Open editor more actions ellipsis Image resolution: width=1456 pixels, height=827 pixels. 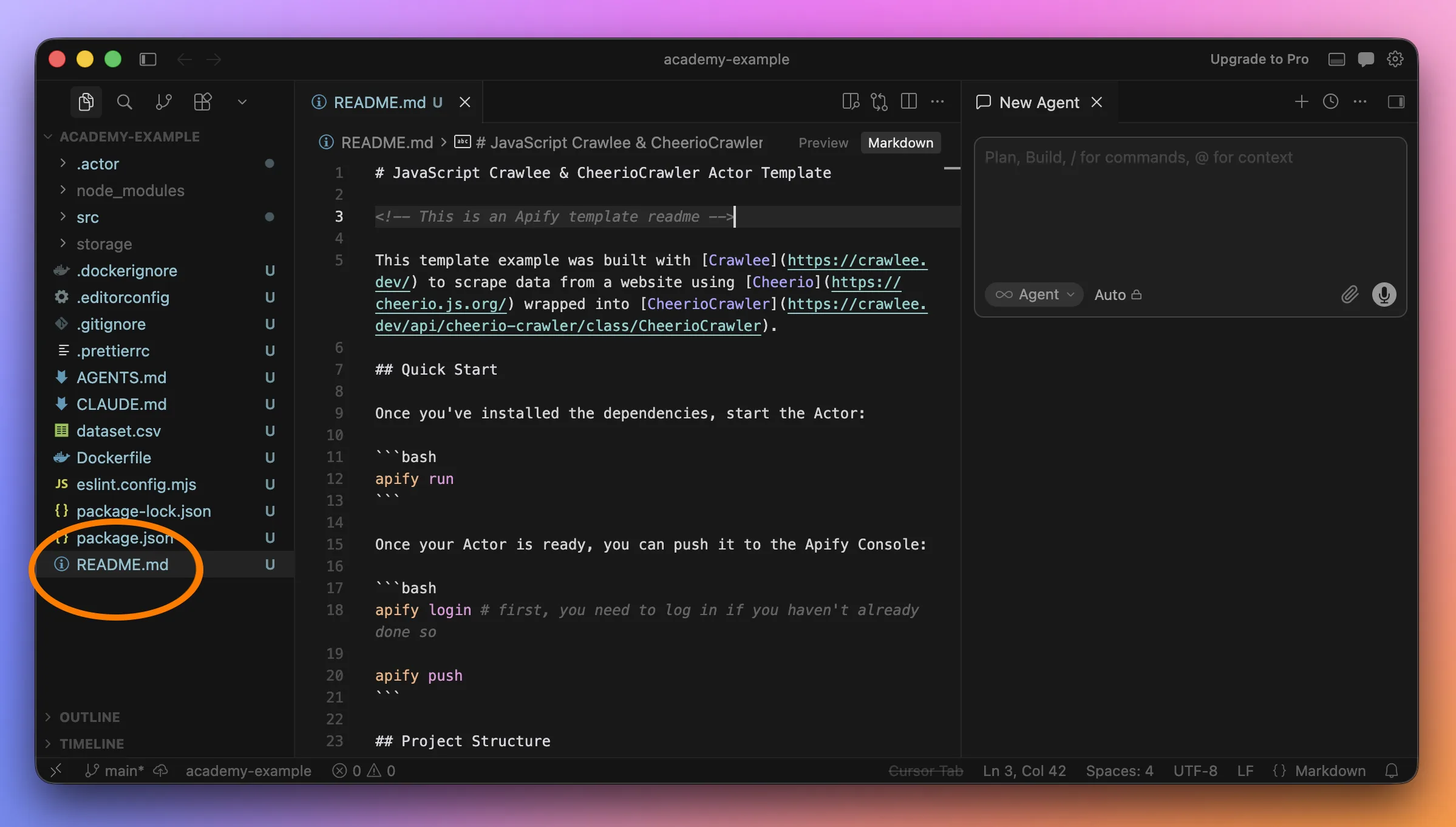click(x=937, y=102)
